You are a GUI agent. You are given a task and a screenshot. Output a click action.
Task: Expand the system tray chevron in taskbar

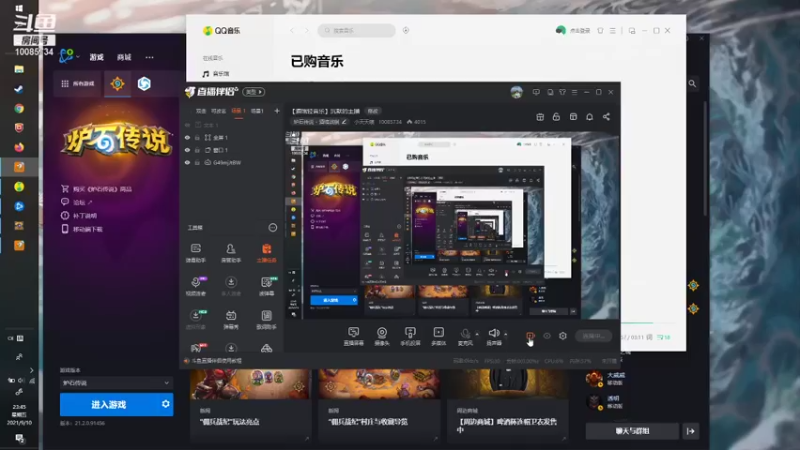[x=31, y=370]
